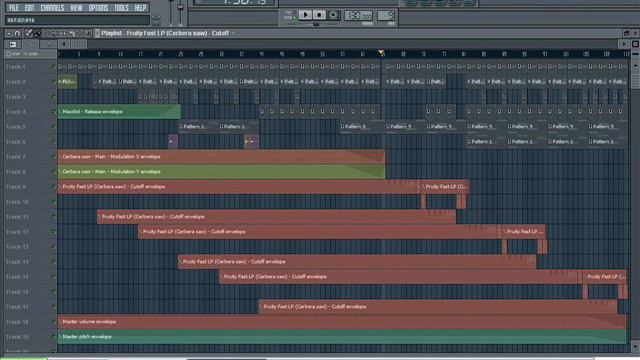Toggle the magnet snap icon in playlist toolbar
Image resolution: width=640 pixels, height=360 pixels.
click(17, 33)
